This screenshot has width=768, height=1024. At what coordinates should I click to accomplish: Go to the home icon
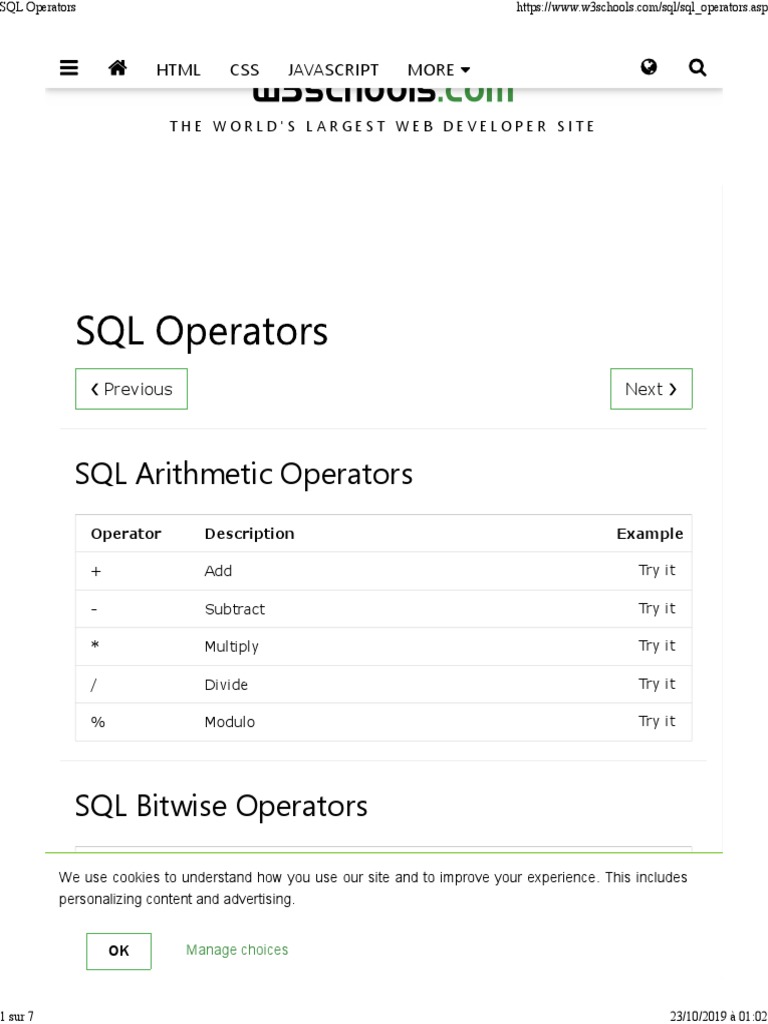pos(118,68)
